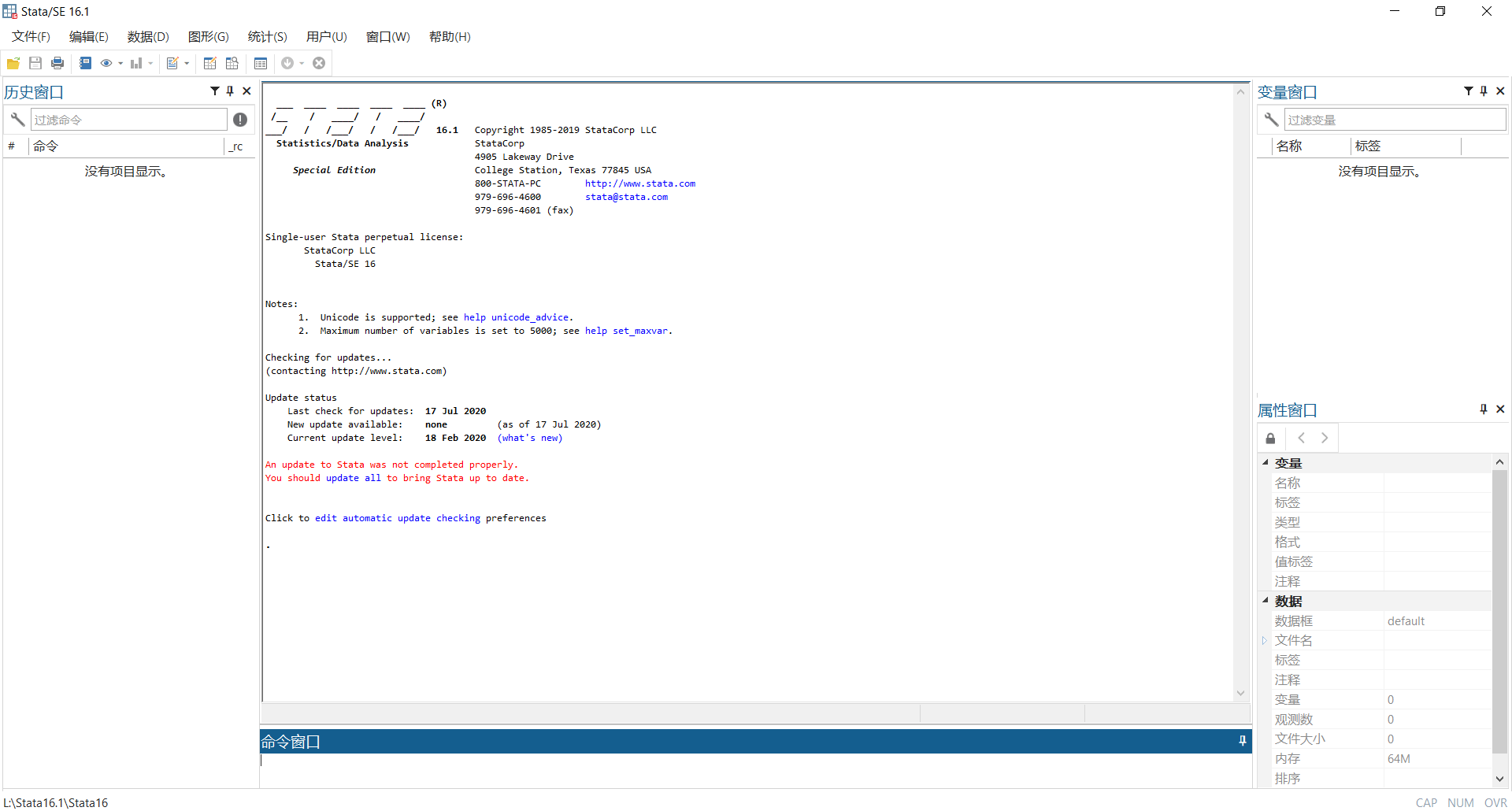
Task: Open the 用户(U) menu
Action: tap(327, 37)
